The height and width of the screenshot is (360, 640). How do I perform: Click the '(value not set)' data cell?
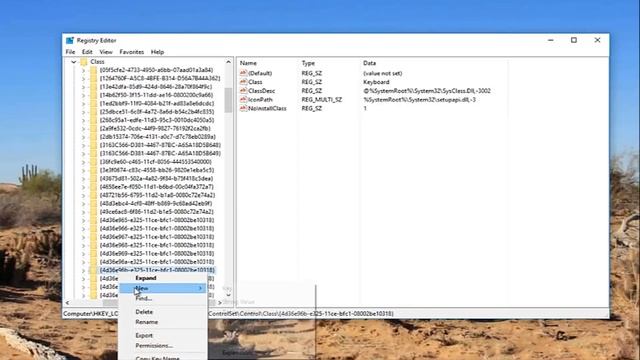[x=382, y=73]
